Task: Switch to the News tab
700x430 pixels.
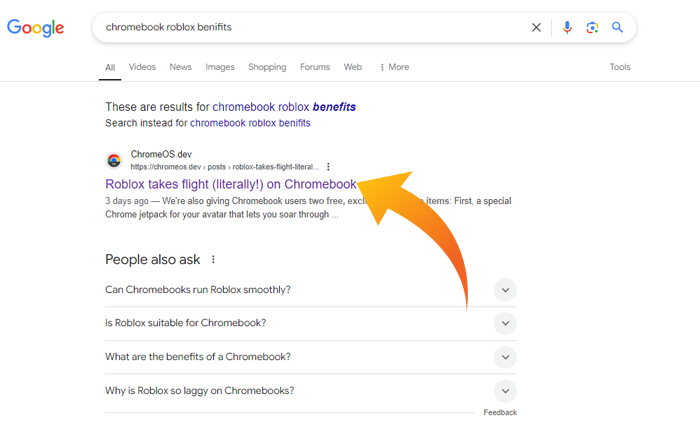Action: [x=180, y=67]
